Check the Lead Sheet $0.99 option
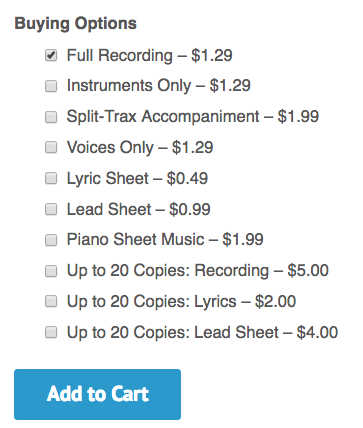Screen dimensions: 363x428 pyautogui.click(x=51, y=209)
